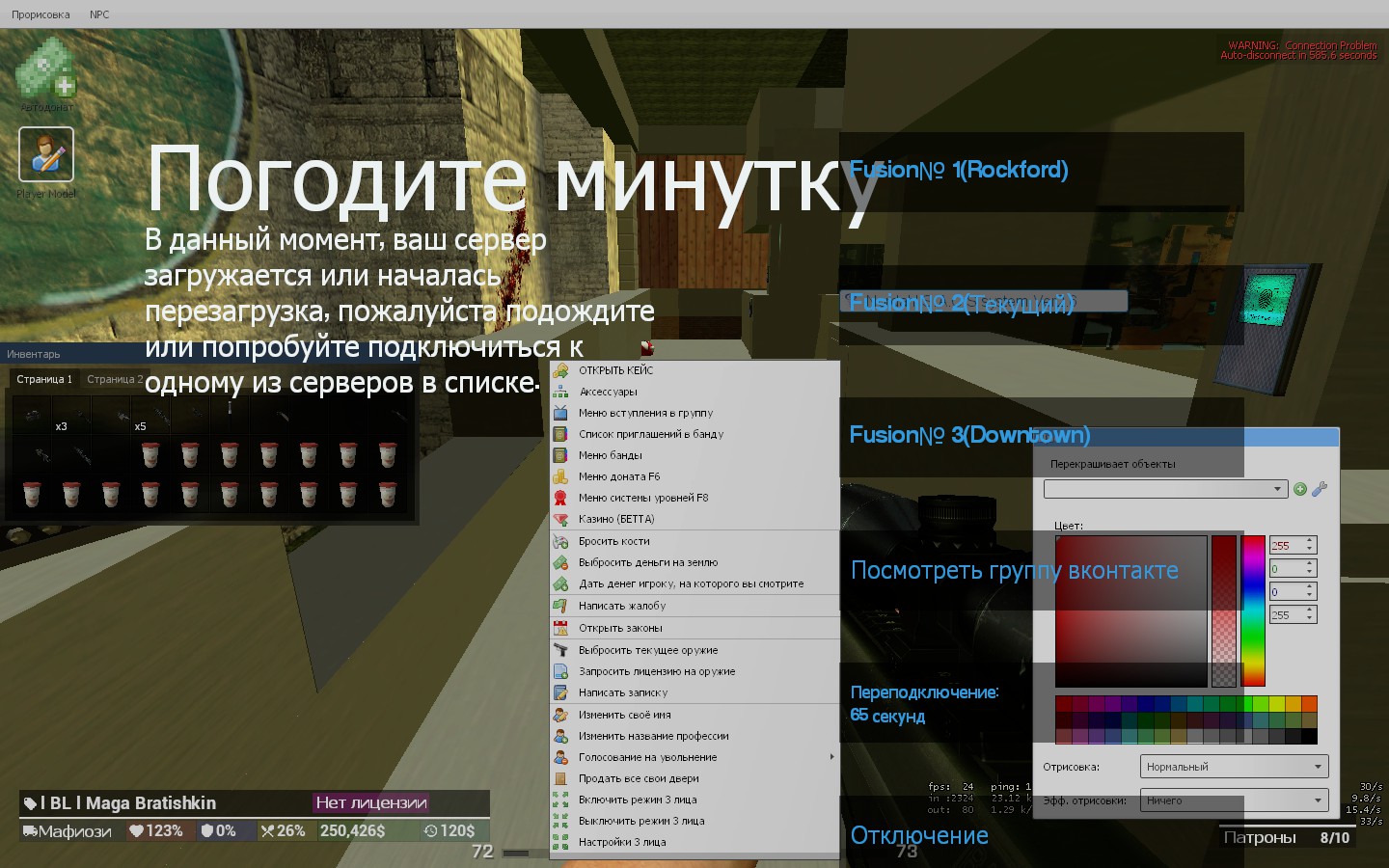Choose Выключить режим 3 лица
Image resolution: width=1389 pixels, height=868 pixels.
point(694,821)
